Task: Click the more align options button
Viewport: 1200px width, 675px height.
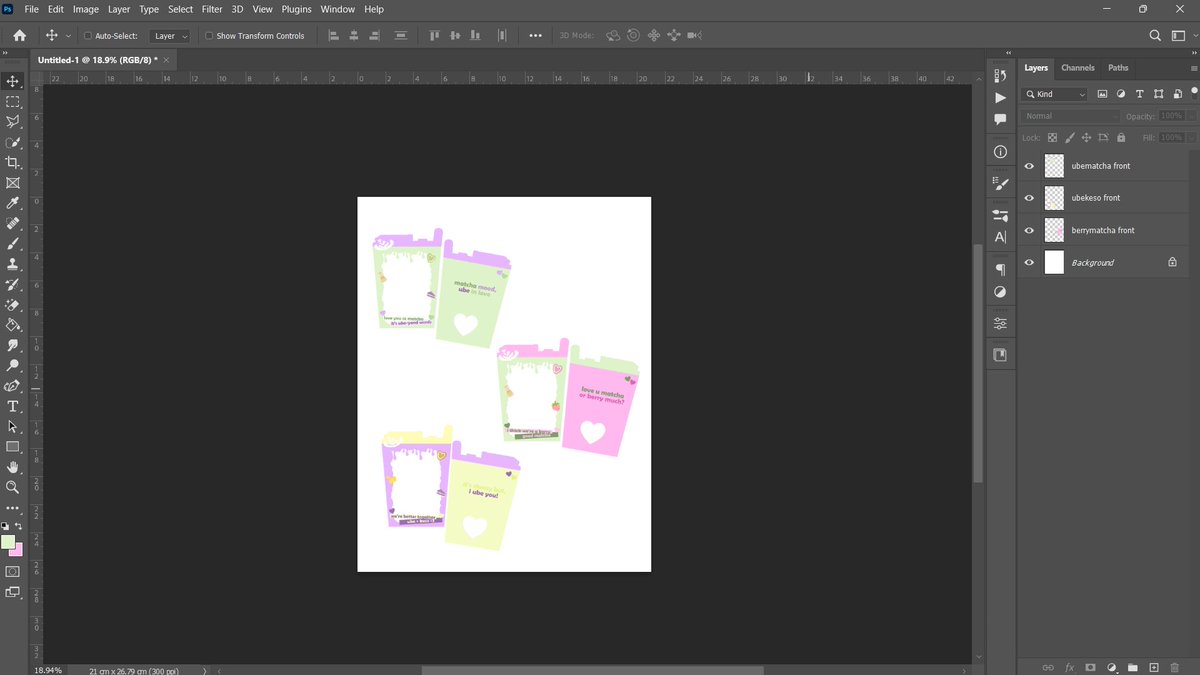Action: click(x=535, y=36)
